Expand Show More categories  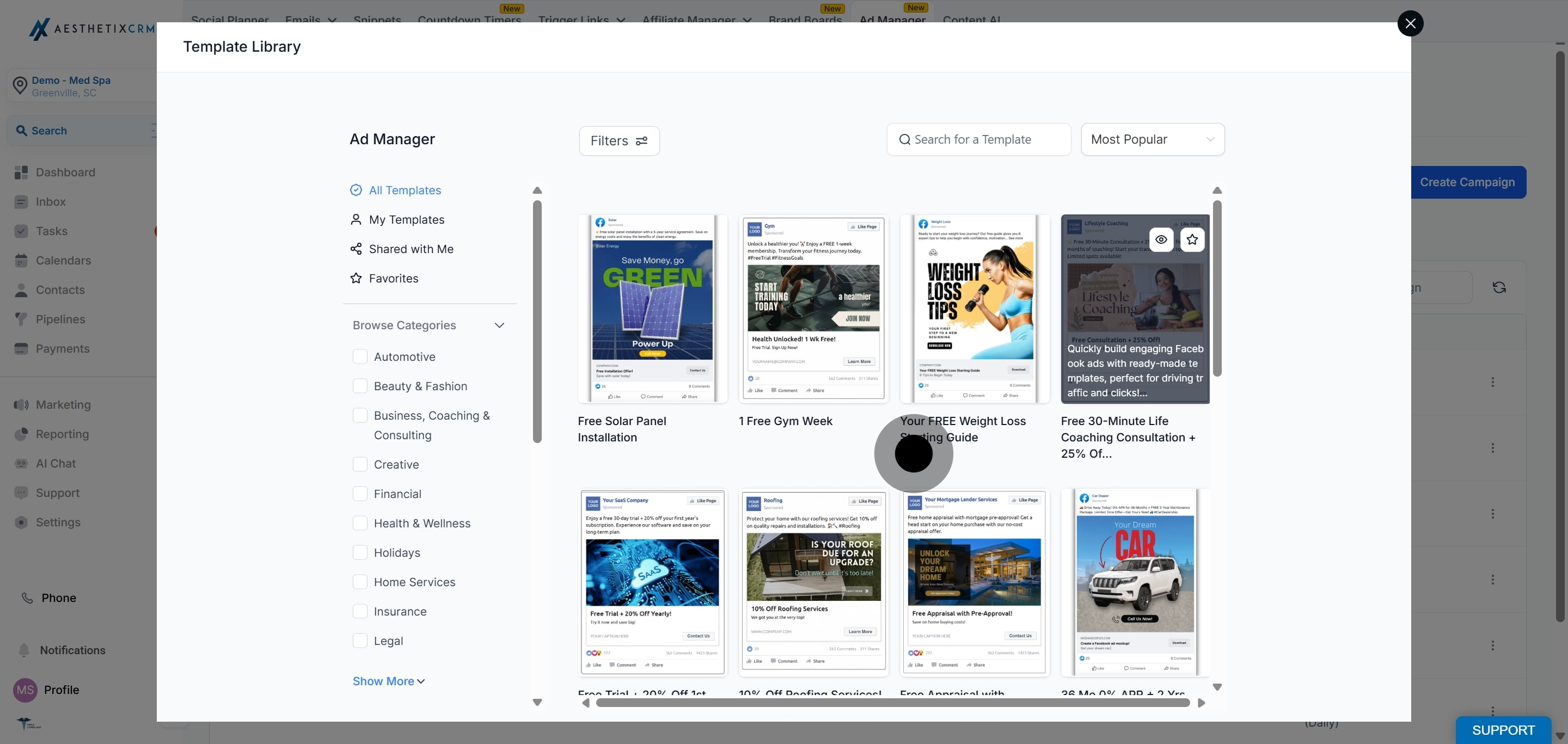388,681
